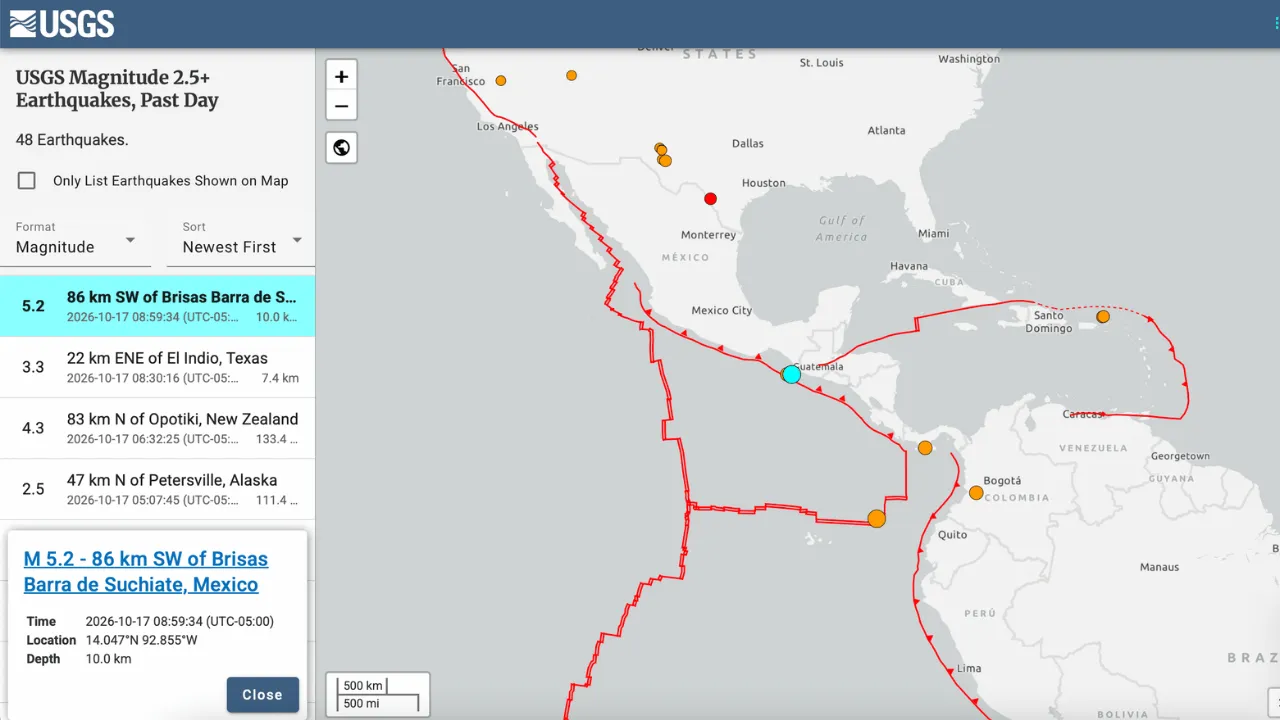
Task: Select the 4.3 Opotiki, New Zealand earthquake row
Action: (x=157, y=428)
